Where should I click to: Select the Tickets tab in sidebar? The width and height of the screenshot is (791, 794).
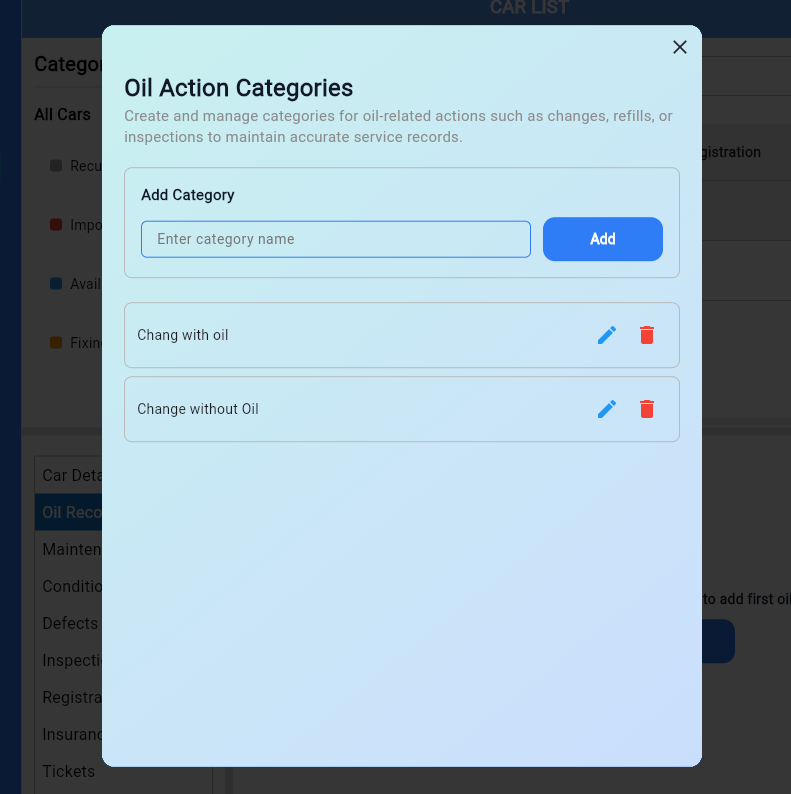point(69,771)
